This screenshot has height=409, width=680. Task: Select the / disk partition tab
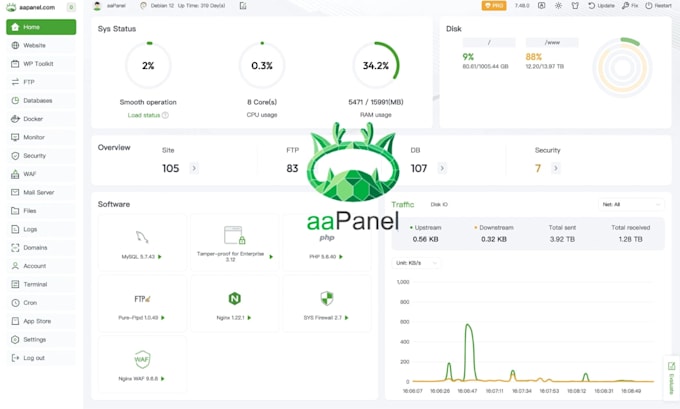(489, 43)
